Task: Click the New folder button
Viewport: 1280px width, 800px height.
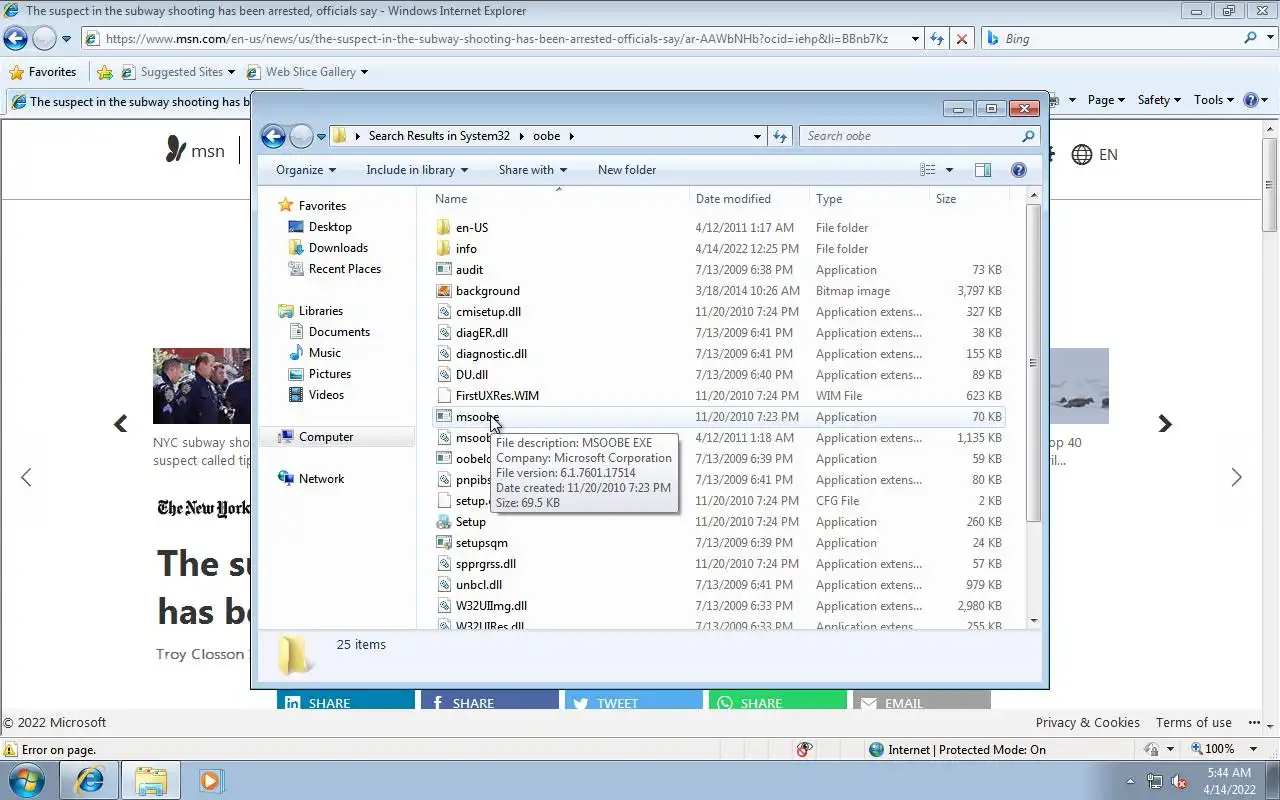Action: 627,170
